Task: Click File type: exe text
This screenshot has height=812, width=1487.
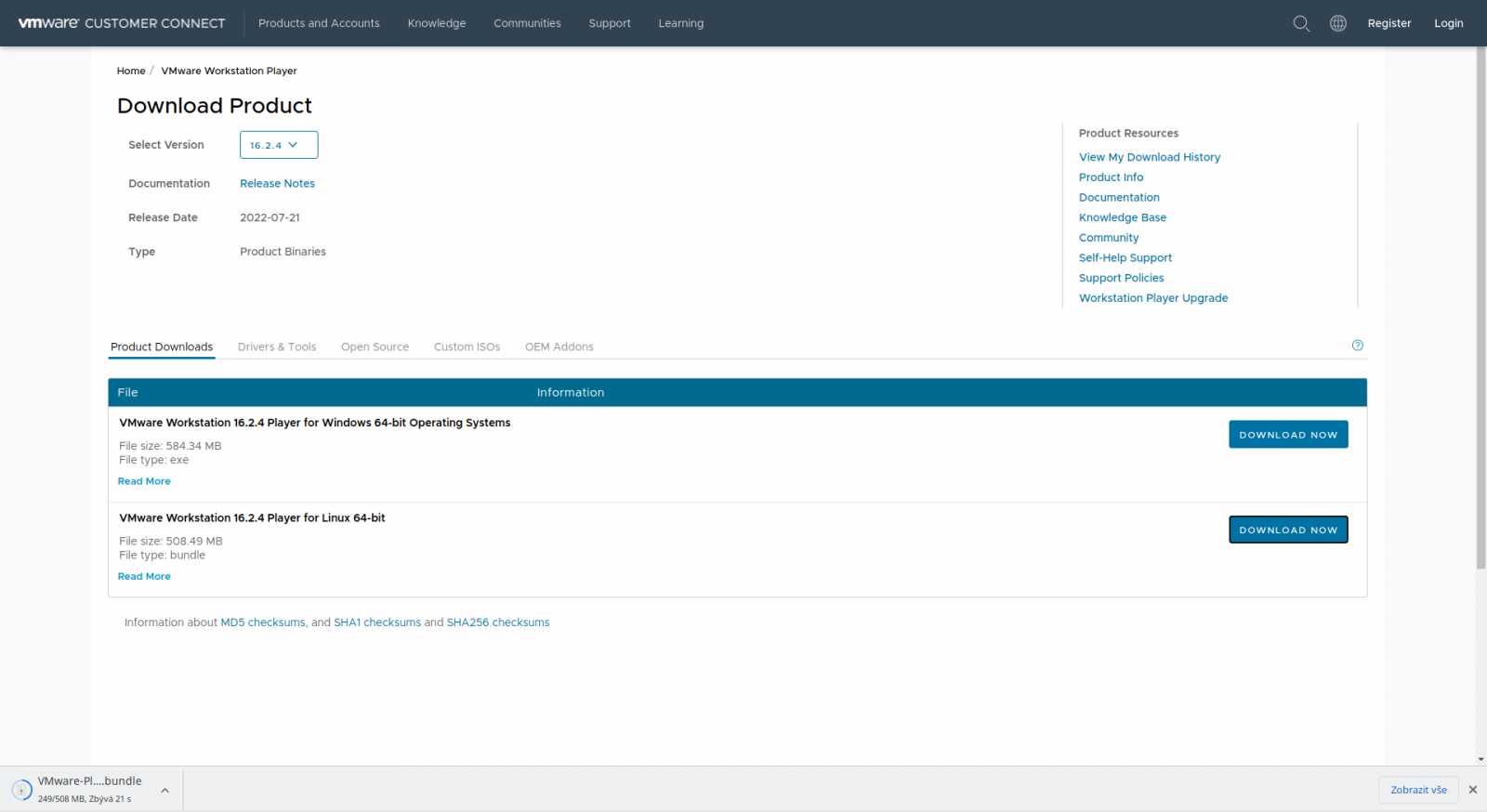Action: pos(153,460)
